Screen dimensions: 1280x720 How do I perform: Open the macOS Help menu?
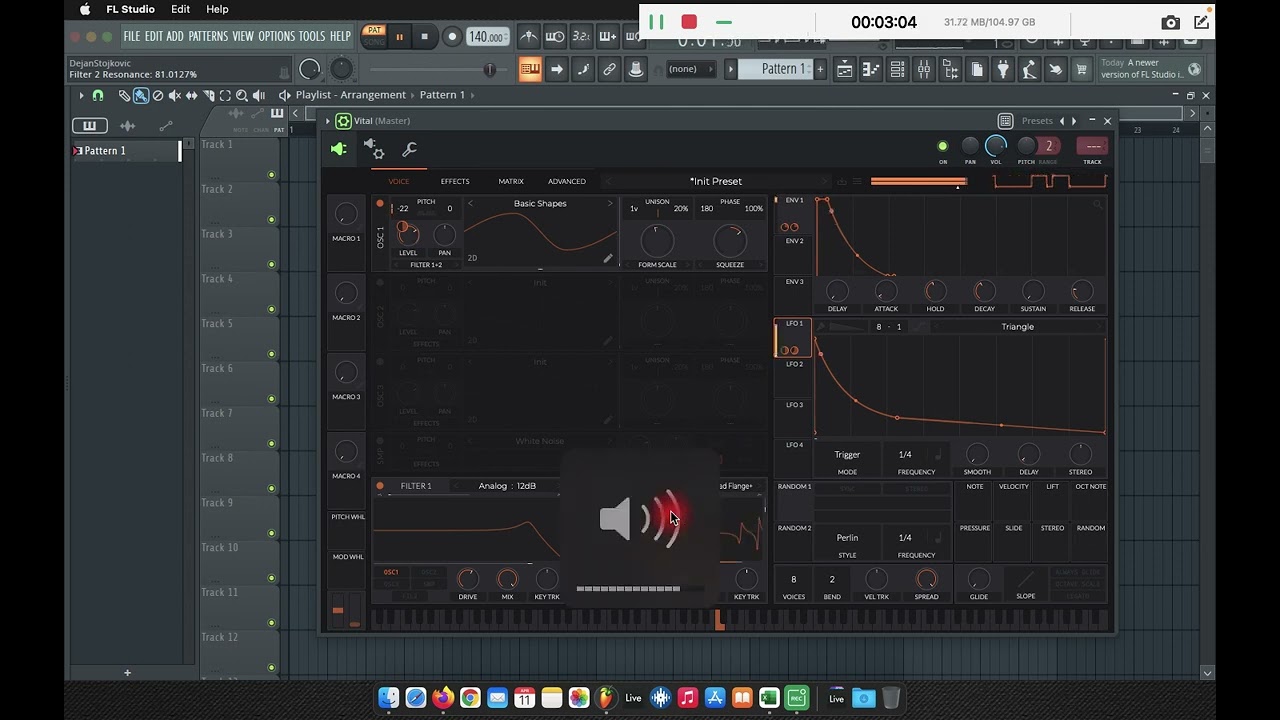(217, 9)
